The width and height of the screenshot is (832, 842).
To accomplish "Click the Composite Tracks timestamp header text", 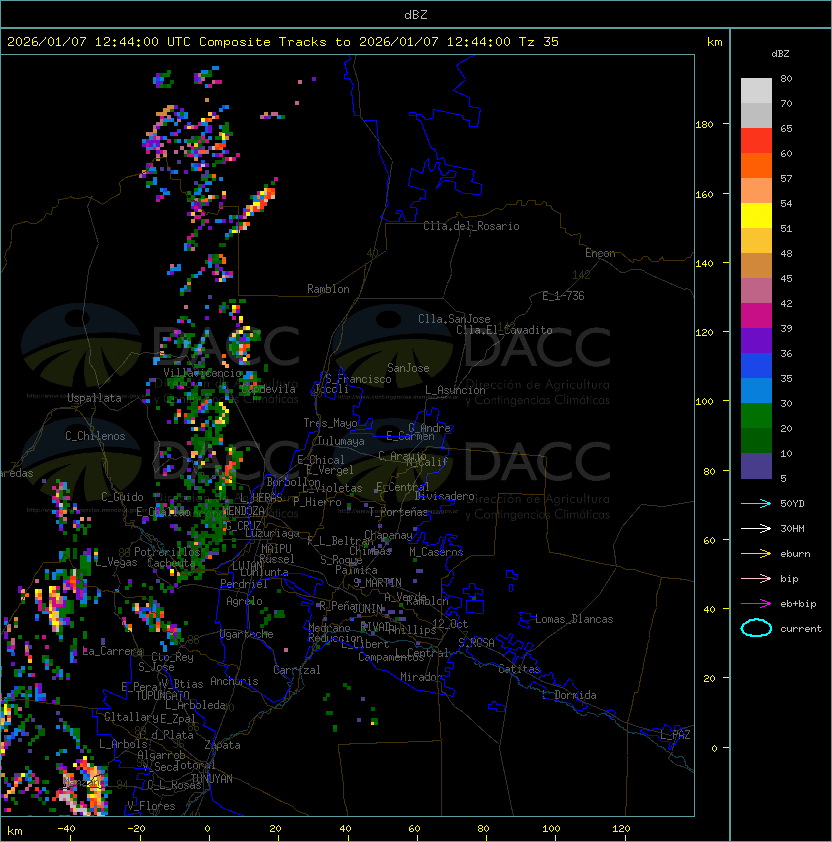I will 283,42.
